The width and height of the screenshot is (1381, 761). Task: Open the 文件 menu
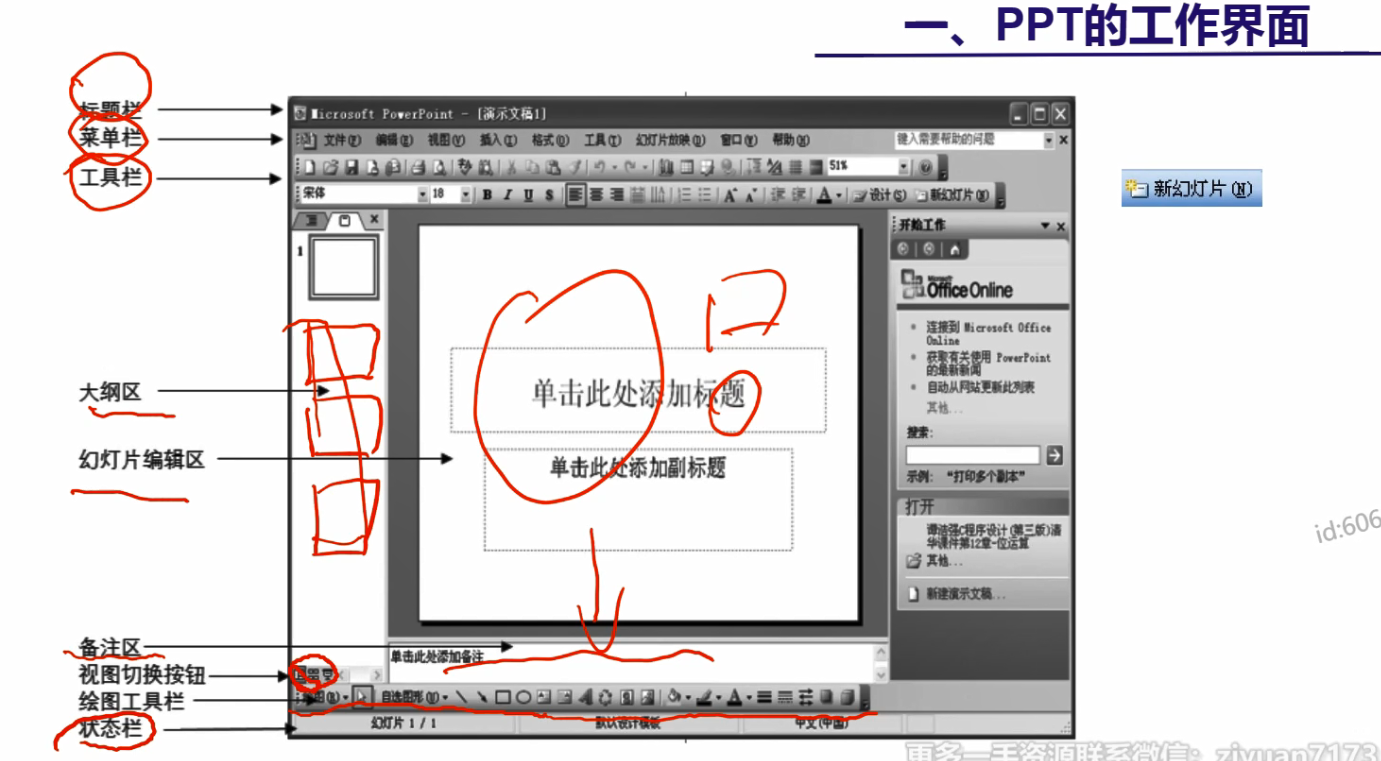(342, 141)
